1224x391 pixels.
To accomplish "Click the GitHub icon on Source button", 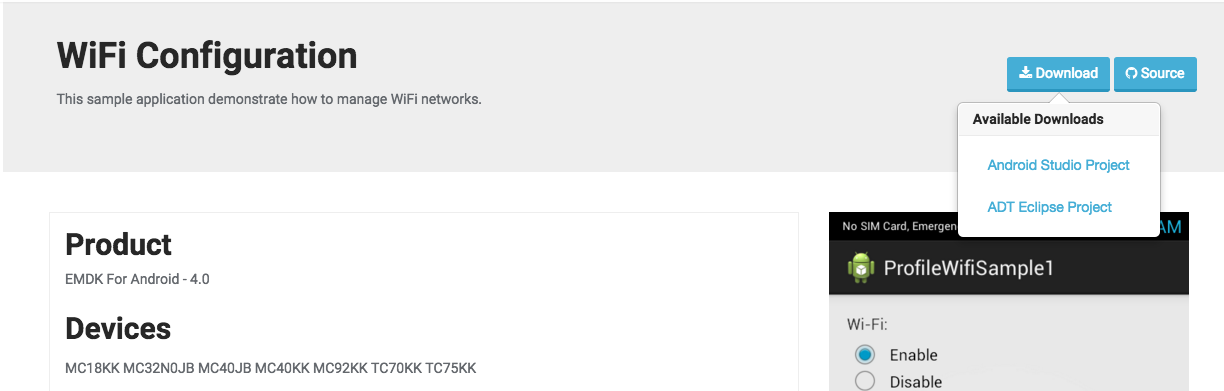I will (1131, 73).
